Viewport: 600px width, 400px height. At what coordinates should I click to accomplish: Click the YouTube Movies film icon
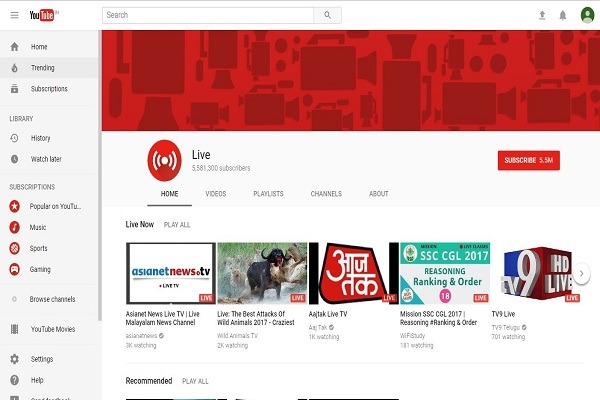click(15, 329)
